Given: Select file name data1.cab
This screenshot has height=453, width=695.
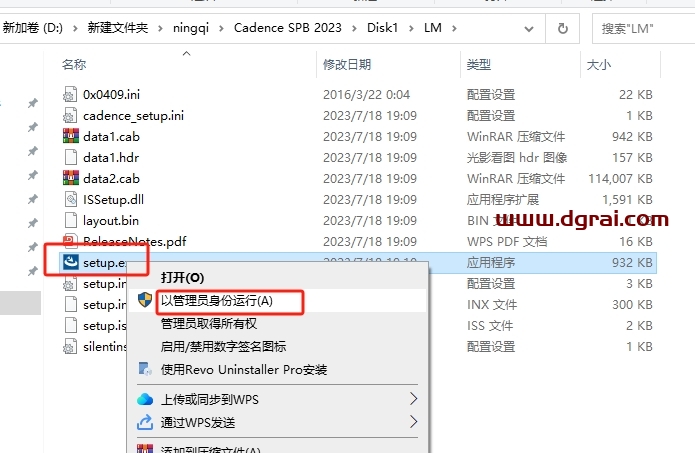Looking at the screenshot, I should 111,137.
